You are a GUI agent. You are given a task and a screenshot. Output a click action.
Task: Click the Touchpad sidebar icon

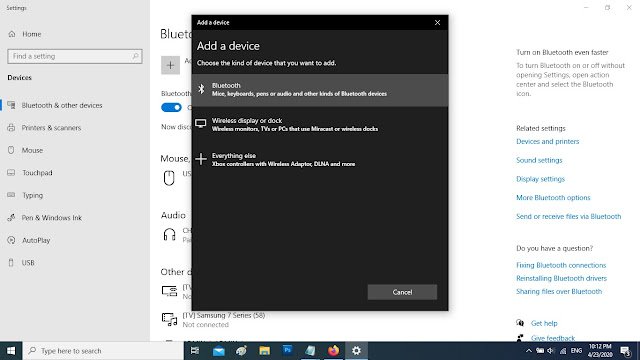(x=11, y=173)
